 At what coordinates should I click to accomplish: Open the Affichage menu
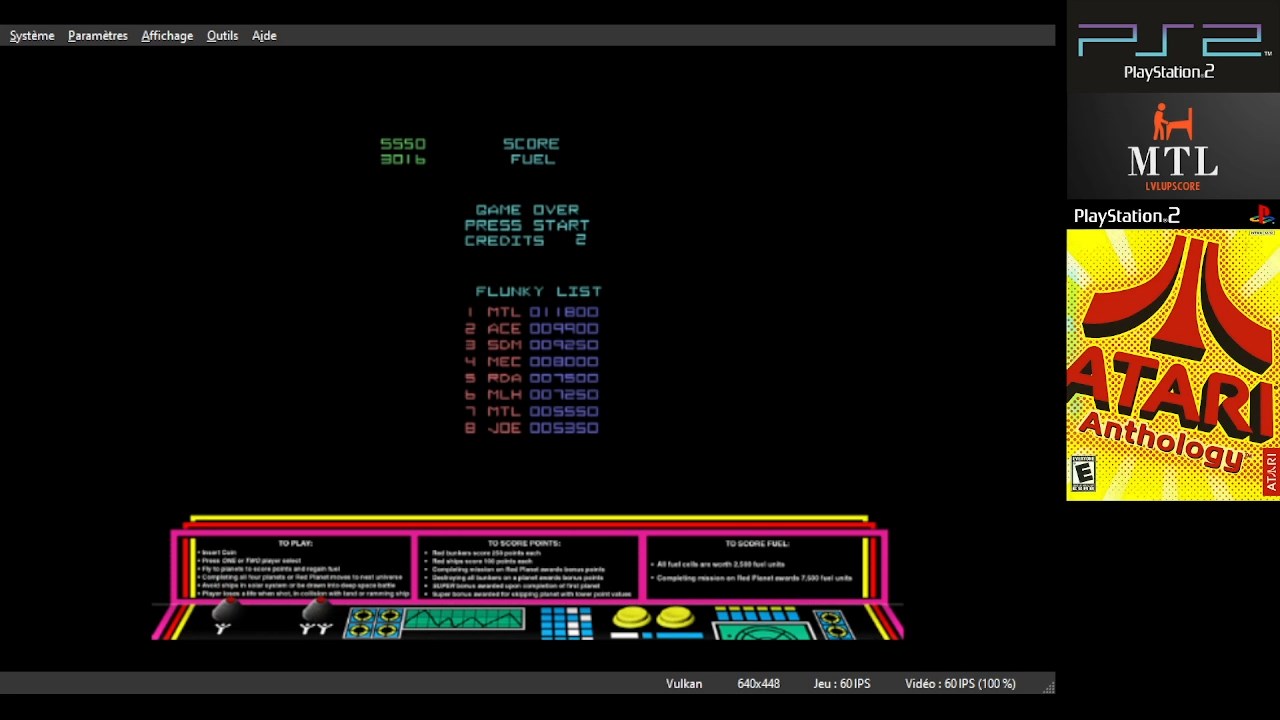point(167,36)
